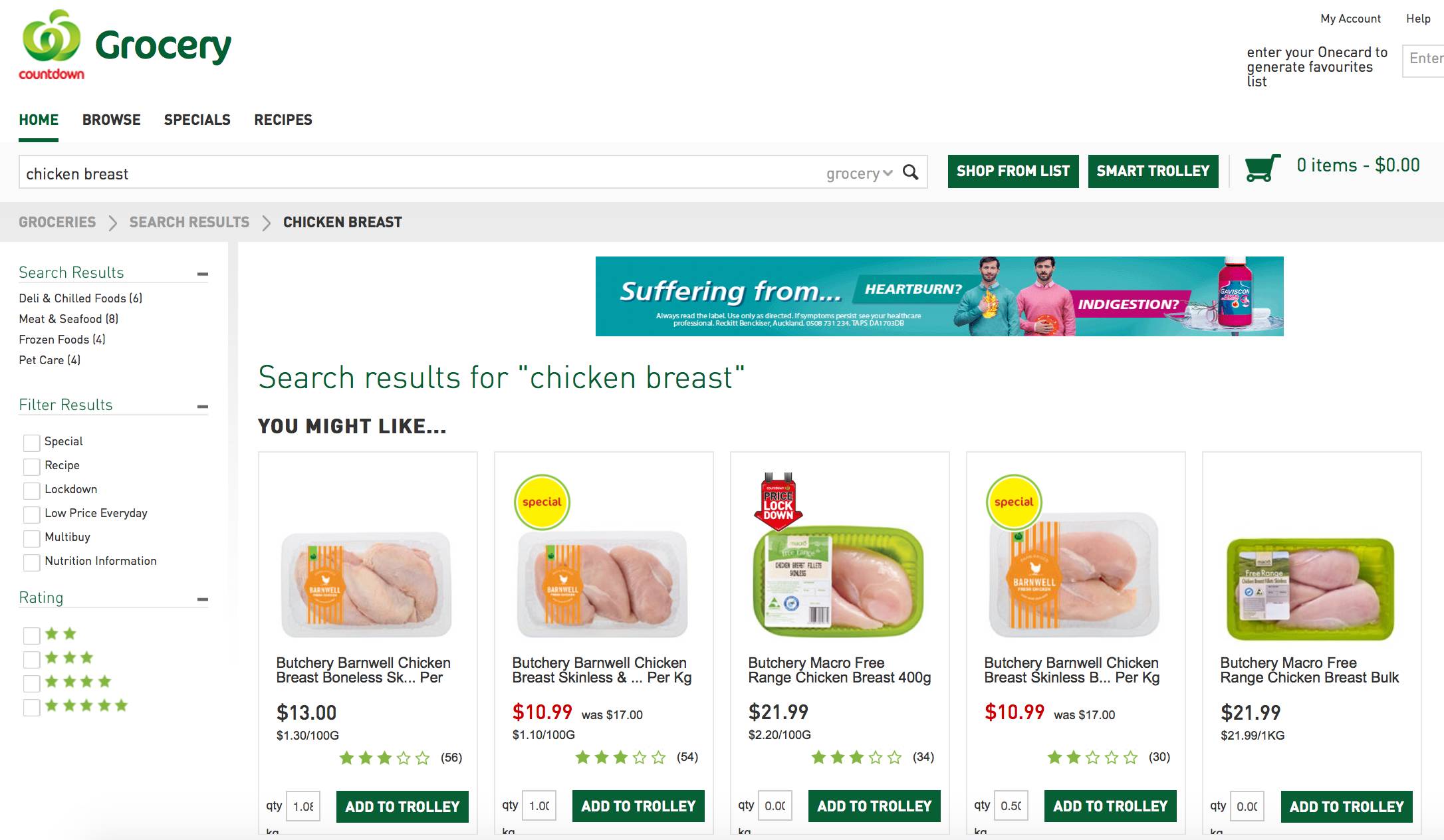This screenshot has height=840, width=1444.
Task: Check the five-star rating filter
Action: click(31, 707)
